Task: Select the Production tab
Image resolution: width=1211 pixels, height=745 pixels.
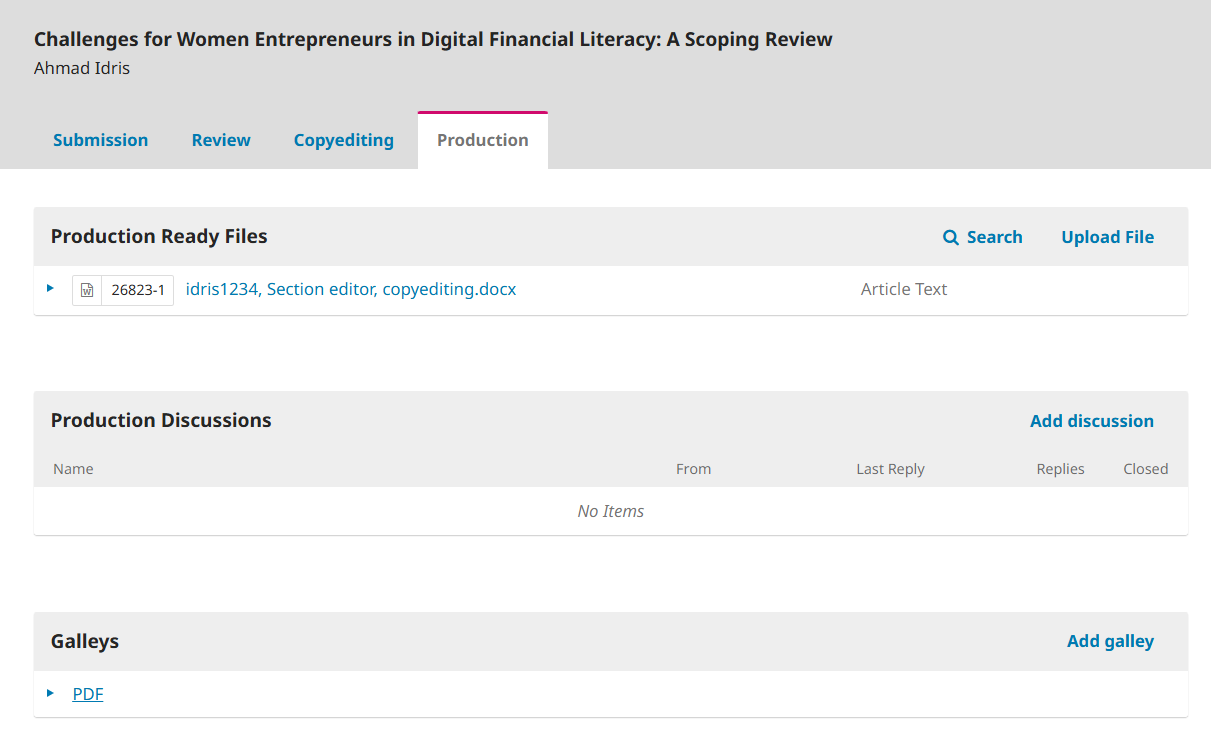Action: point(482,140)
